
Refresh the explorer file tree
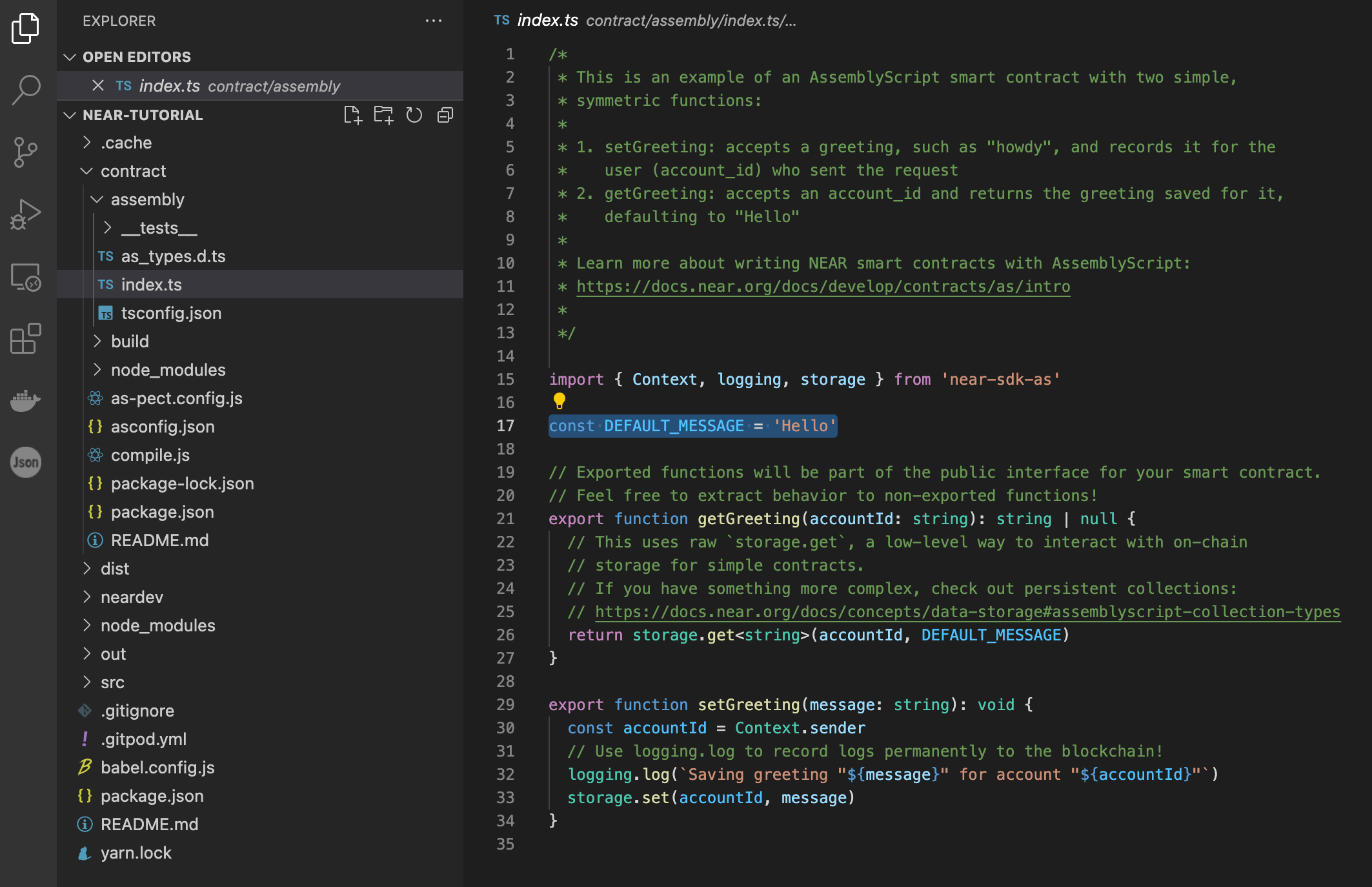point(414,116)
